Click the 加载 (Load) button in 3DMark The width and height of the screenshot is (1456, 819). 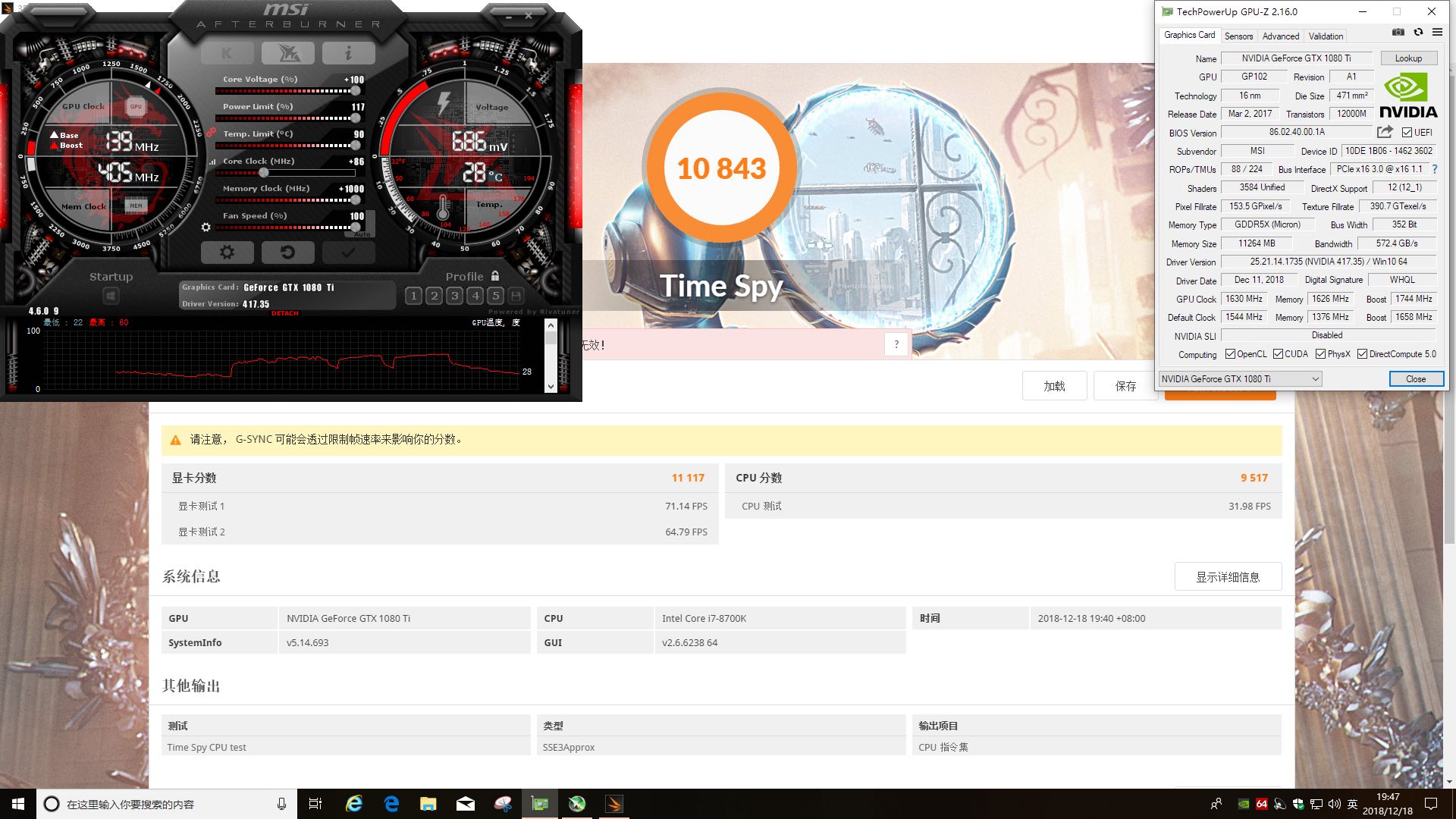pos(1054,386)
